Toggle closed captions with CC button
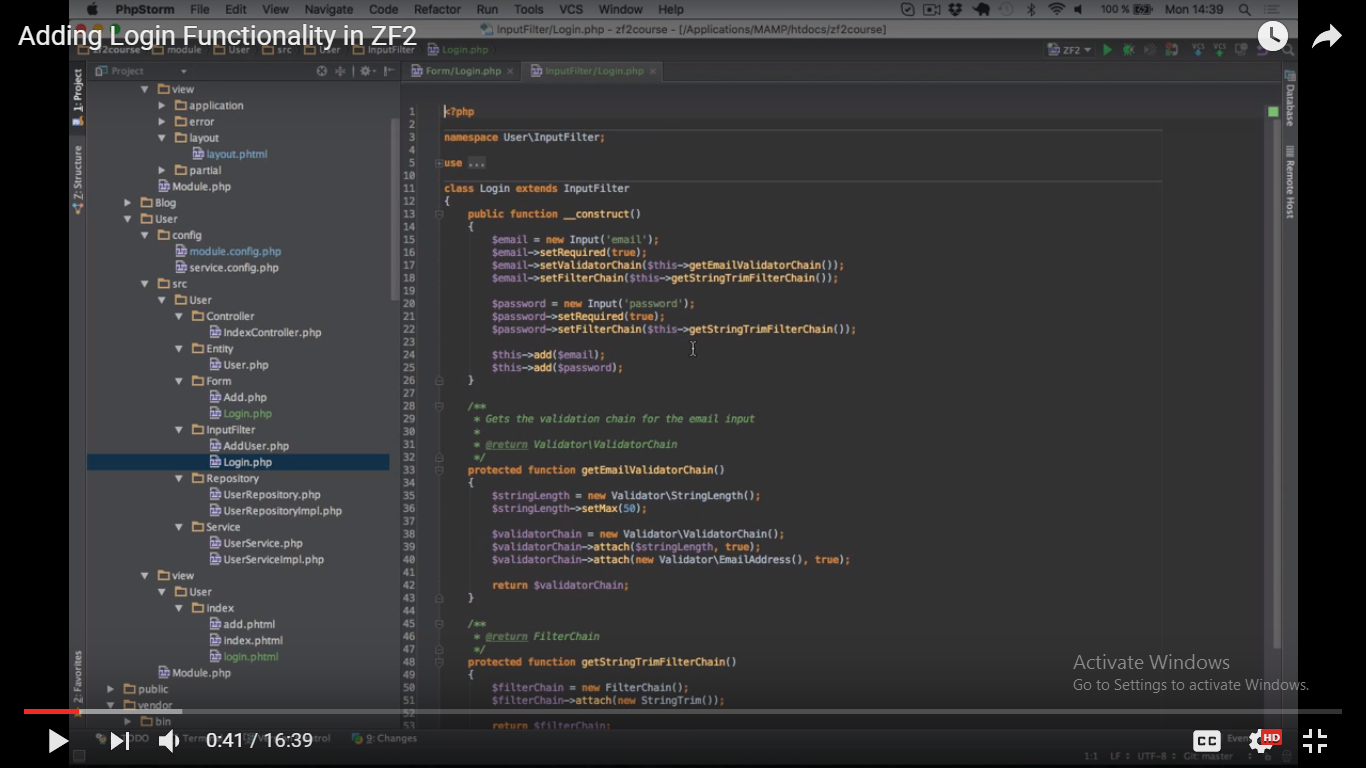This screenshot has height=768, width=1366. (1207, 741)
